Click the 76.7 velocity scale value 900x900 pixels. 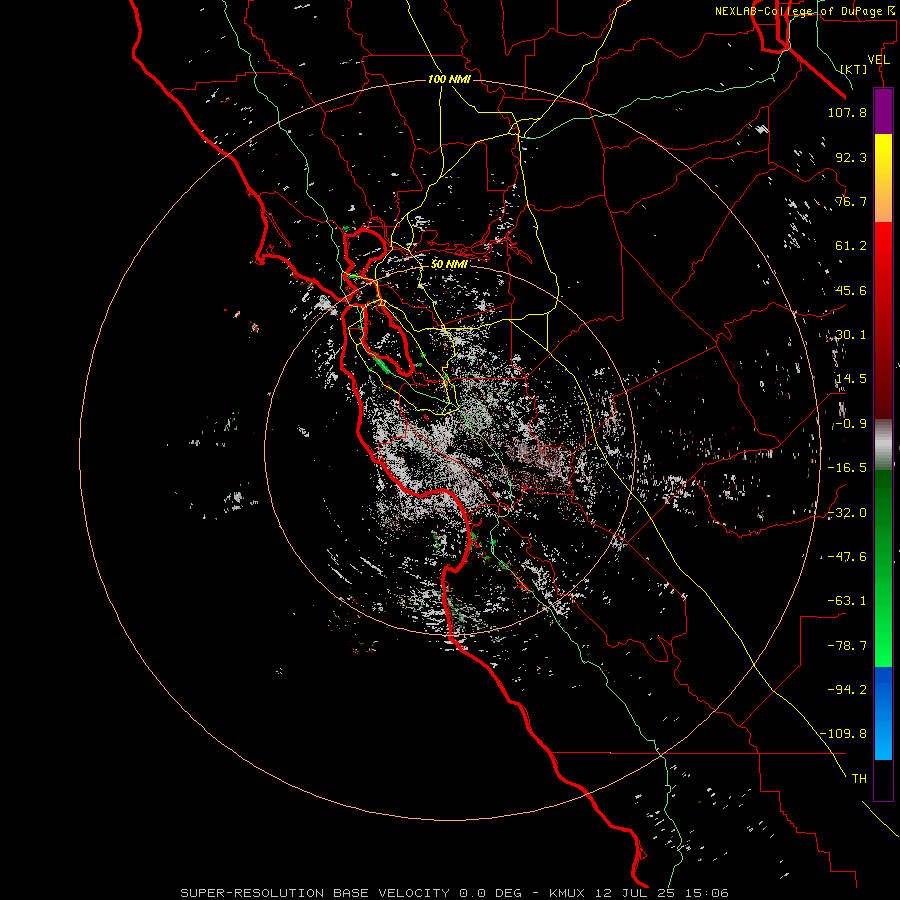coord(851,201)
